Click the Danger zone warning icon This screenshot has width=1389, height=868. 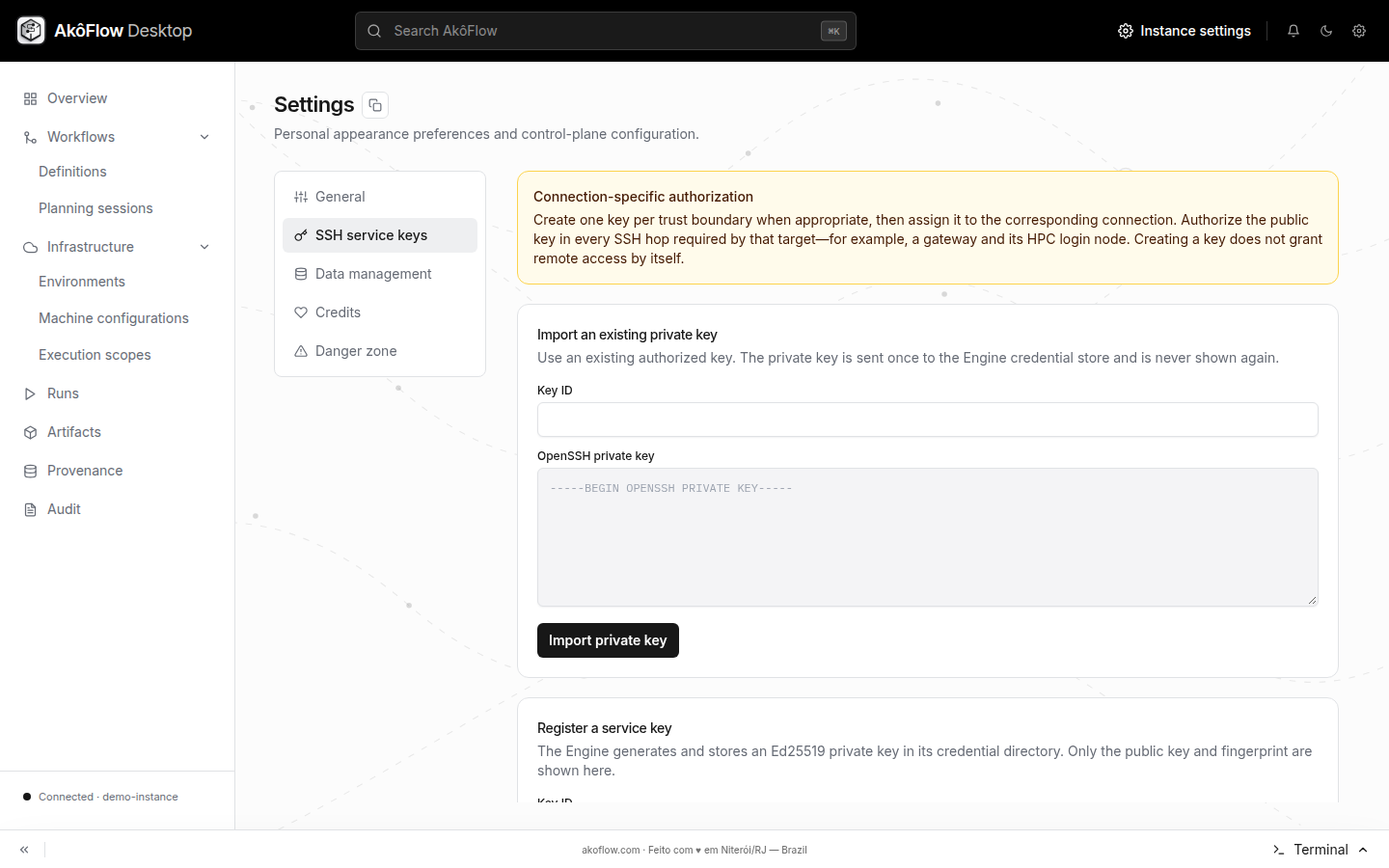pos(301,351)
